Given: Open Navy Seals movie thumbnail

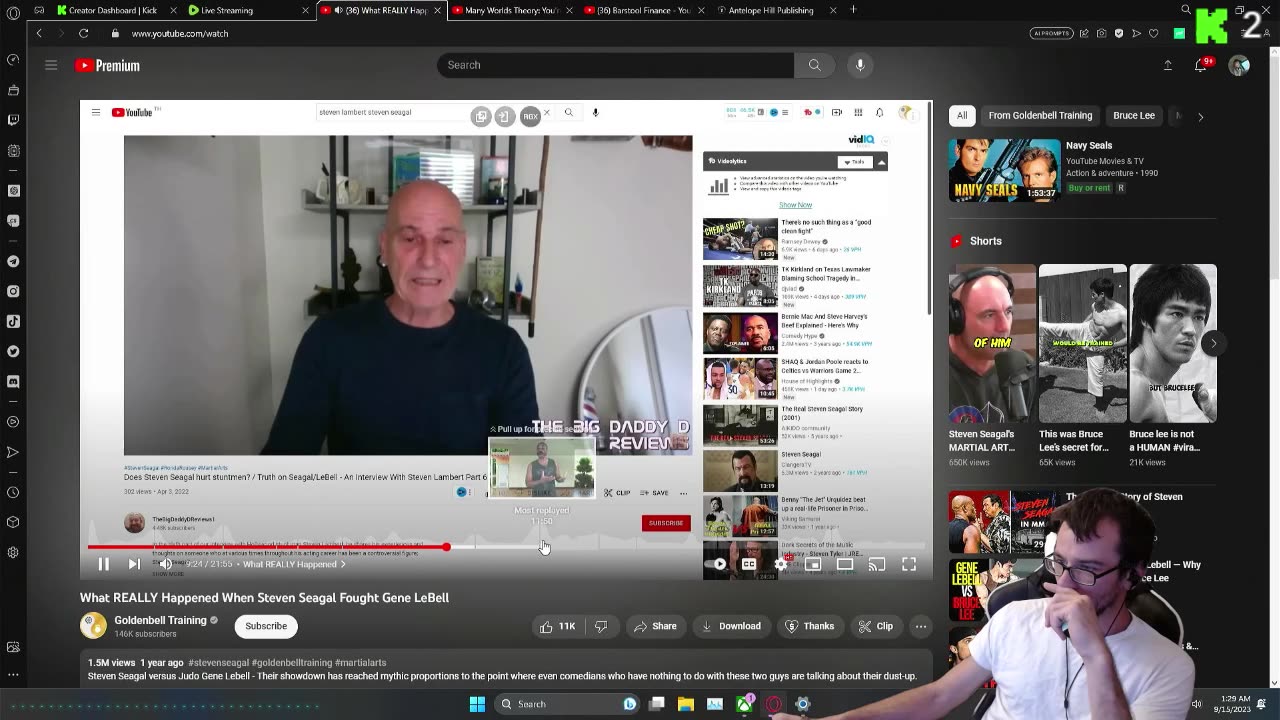Looking at the screenshot, I should 1004,171.
